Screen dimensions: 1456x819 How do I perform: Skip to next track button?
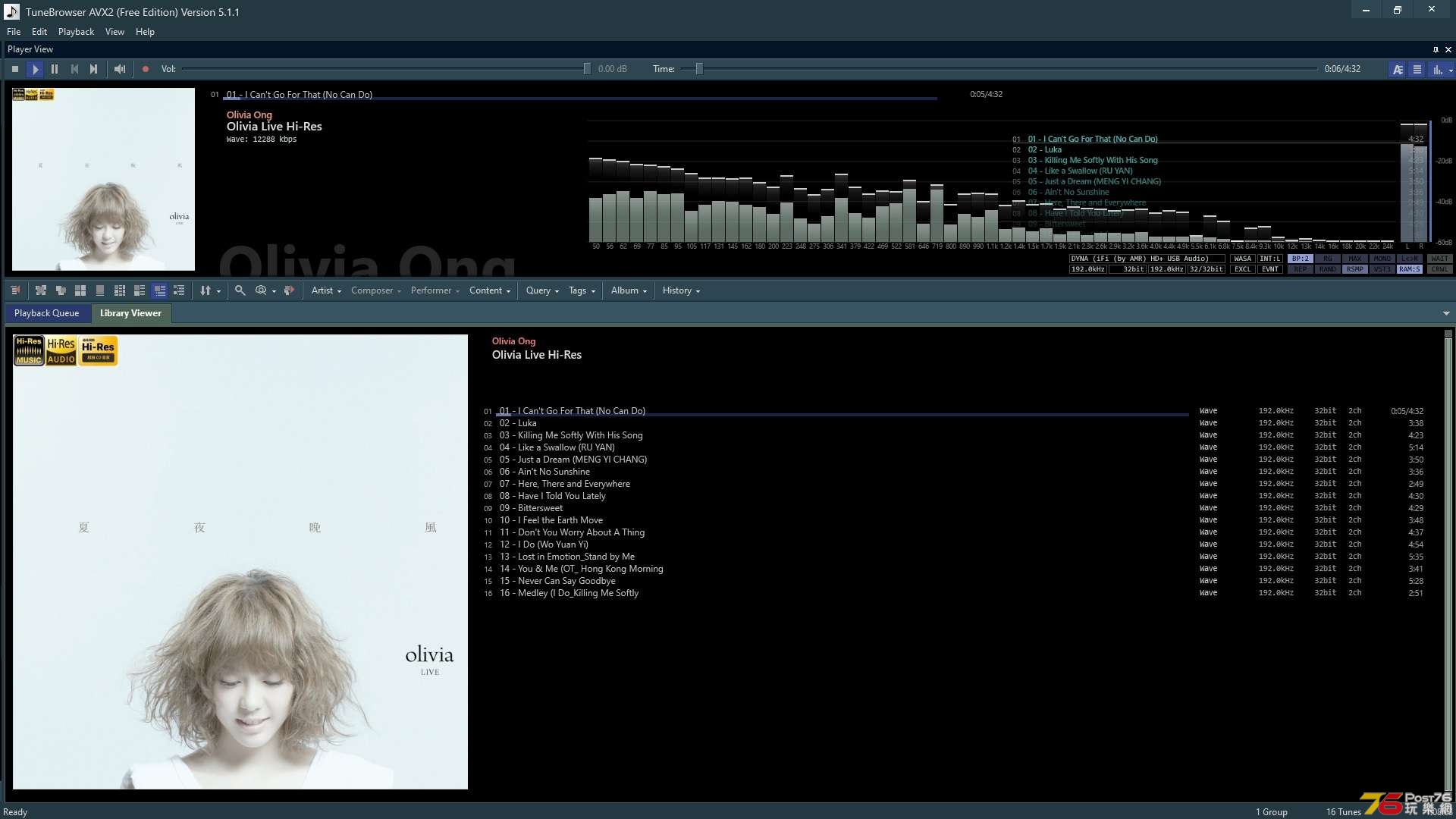(x=93, y=69)
